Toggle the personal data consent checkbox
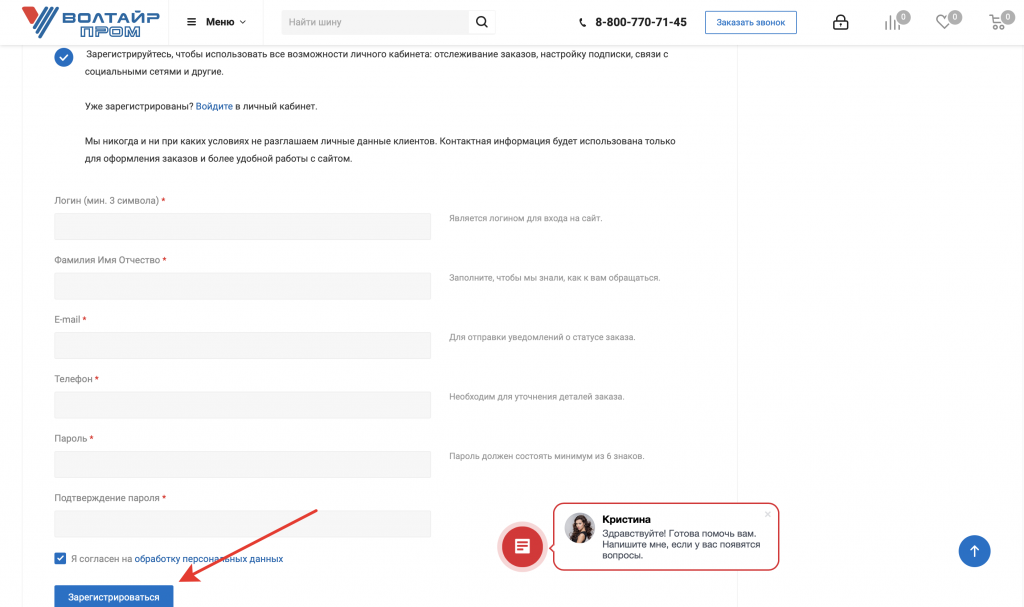This screenshot has width=1024, height=607. (x=61, y=558)
